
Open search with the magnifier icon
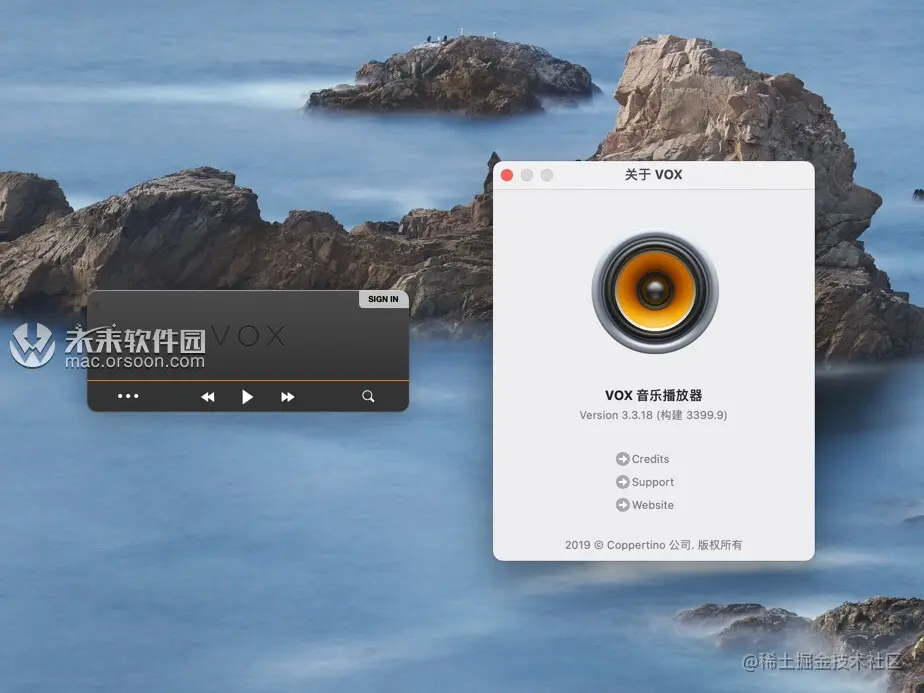coord(368,396)
